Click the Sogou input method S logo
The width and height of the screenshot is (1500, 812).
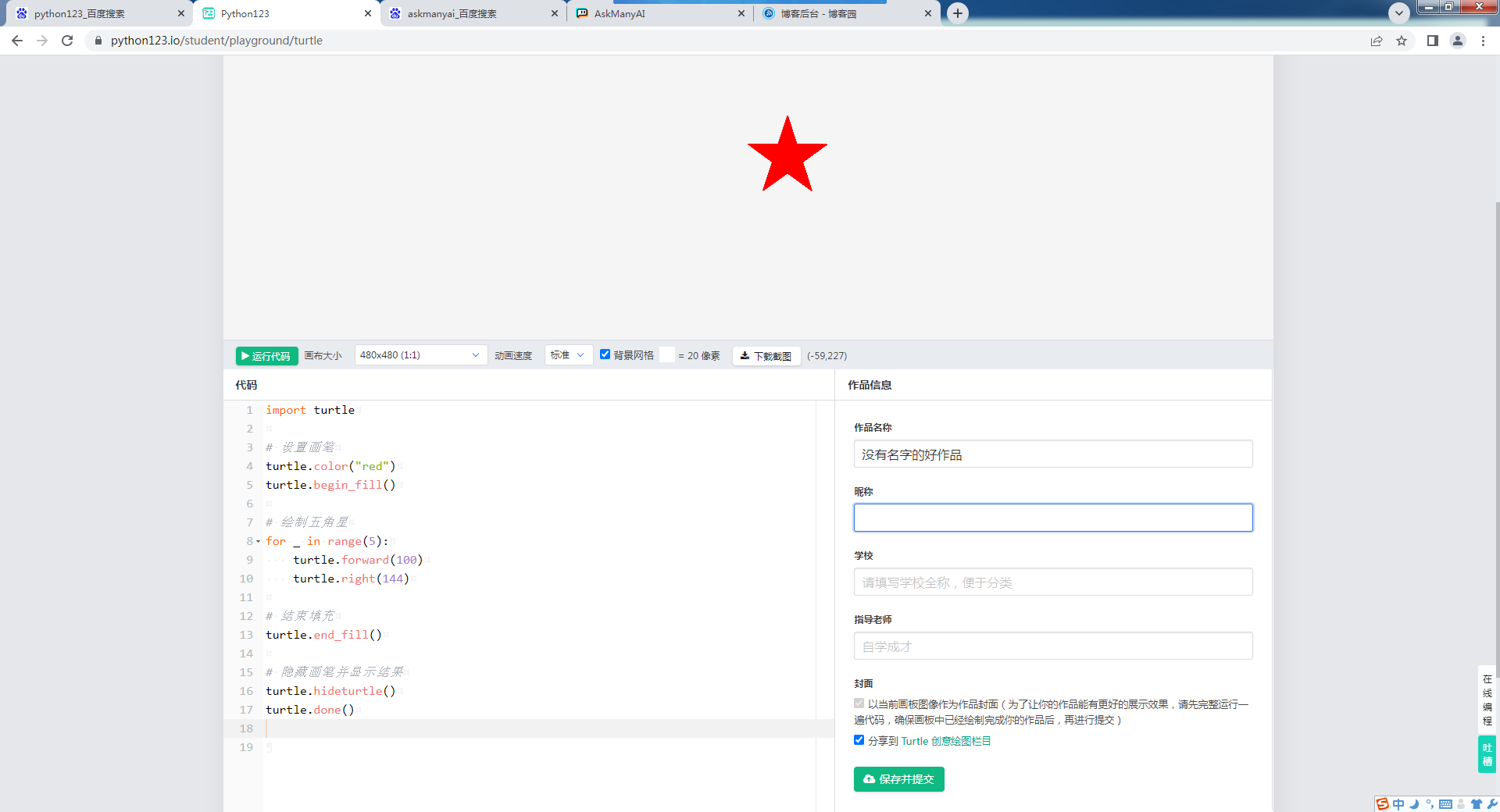point(1383,804)
